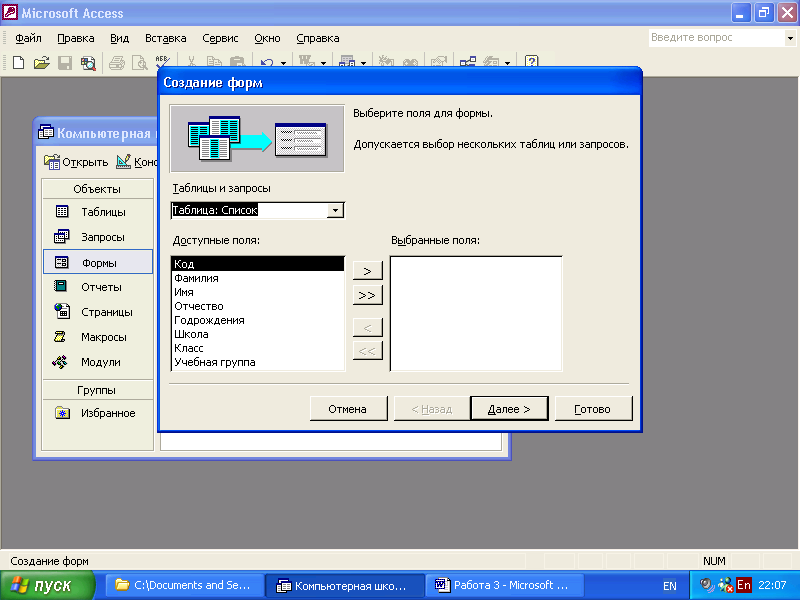Click inside the Выбранные поля list box
800x600 pixels.
point(476,314)
